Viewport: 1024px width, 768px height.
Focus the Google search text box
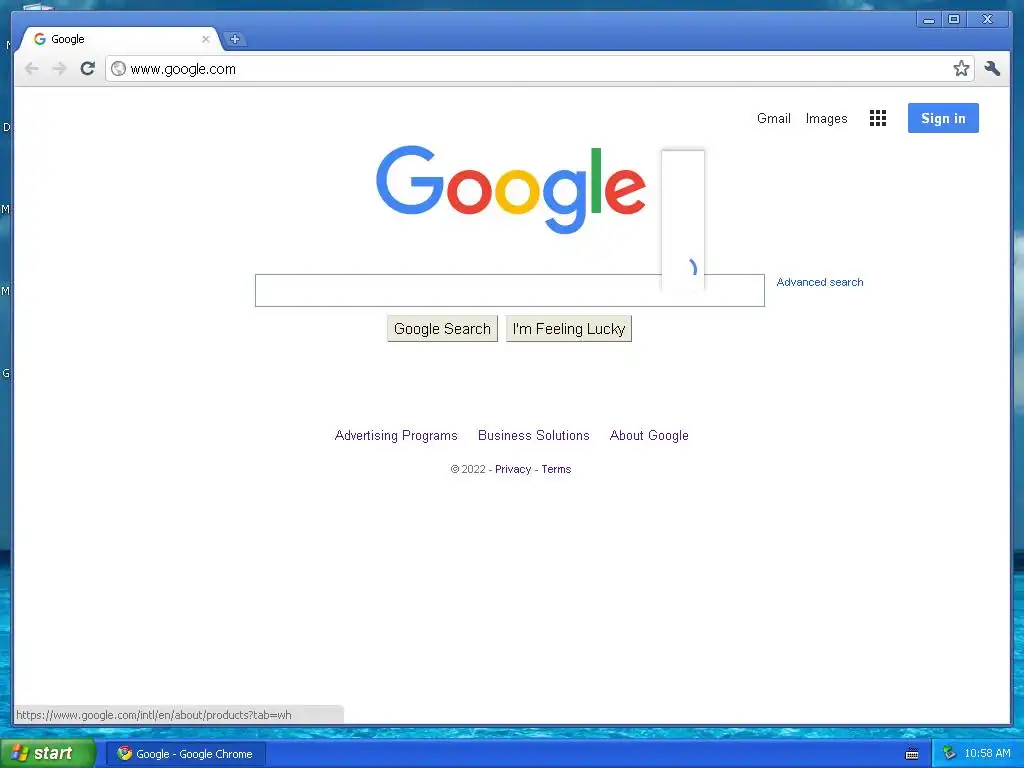(509, 291)
